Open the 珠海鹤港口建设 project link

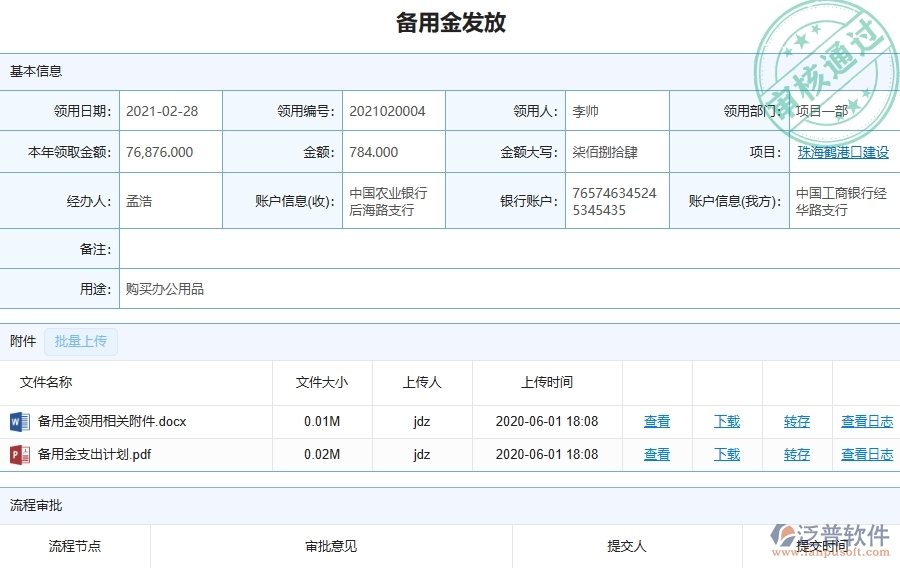(843, 152)
